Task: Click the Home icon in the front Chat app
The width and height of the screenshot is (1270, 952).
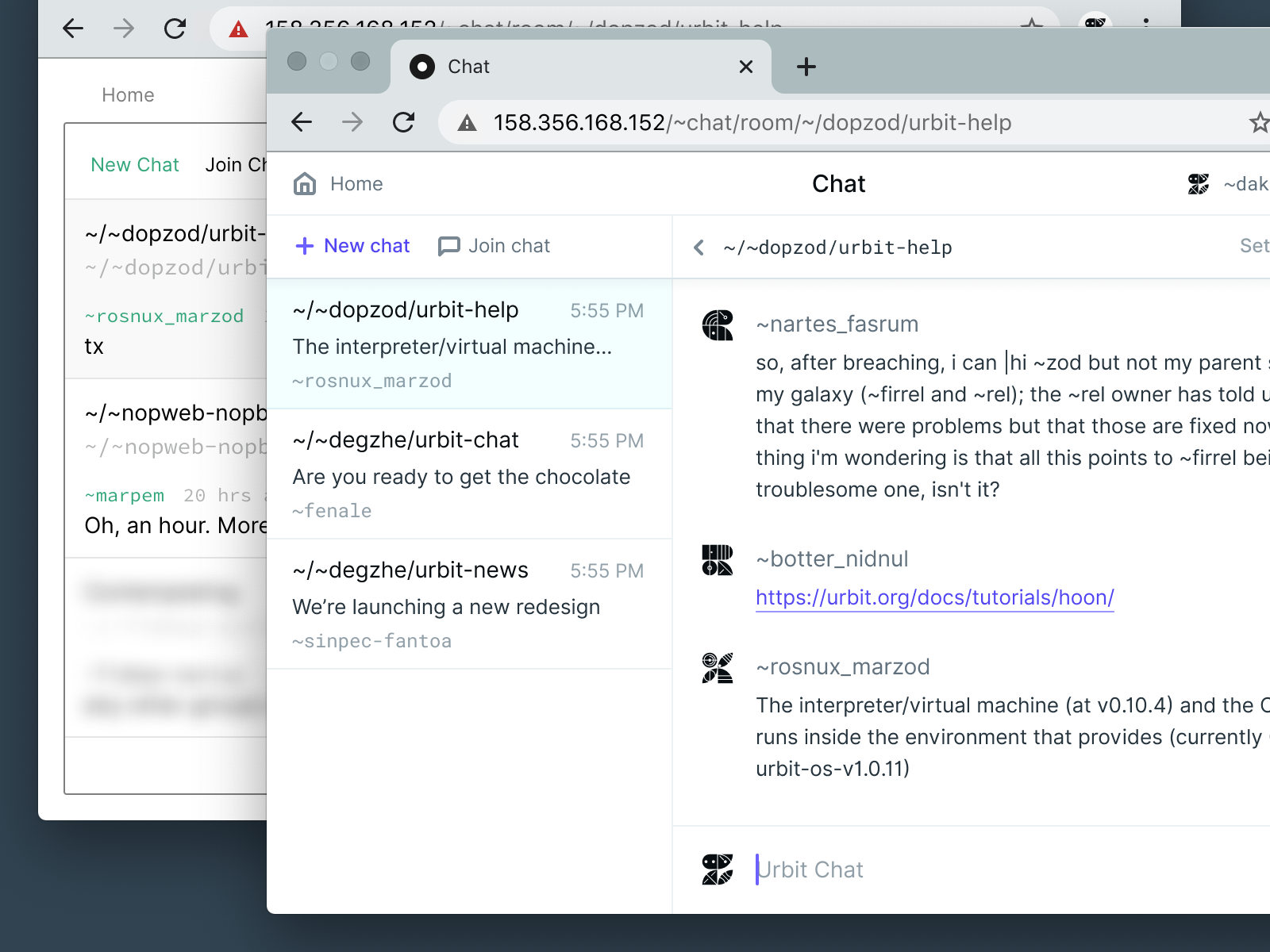Action: [x=305, y=184]
